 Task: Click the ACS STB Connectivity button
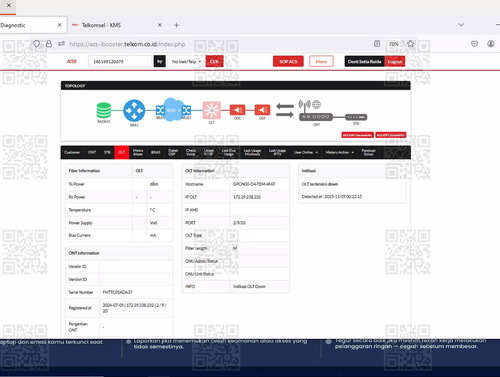click(391, 135)
